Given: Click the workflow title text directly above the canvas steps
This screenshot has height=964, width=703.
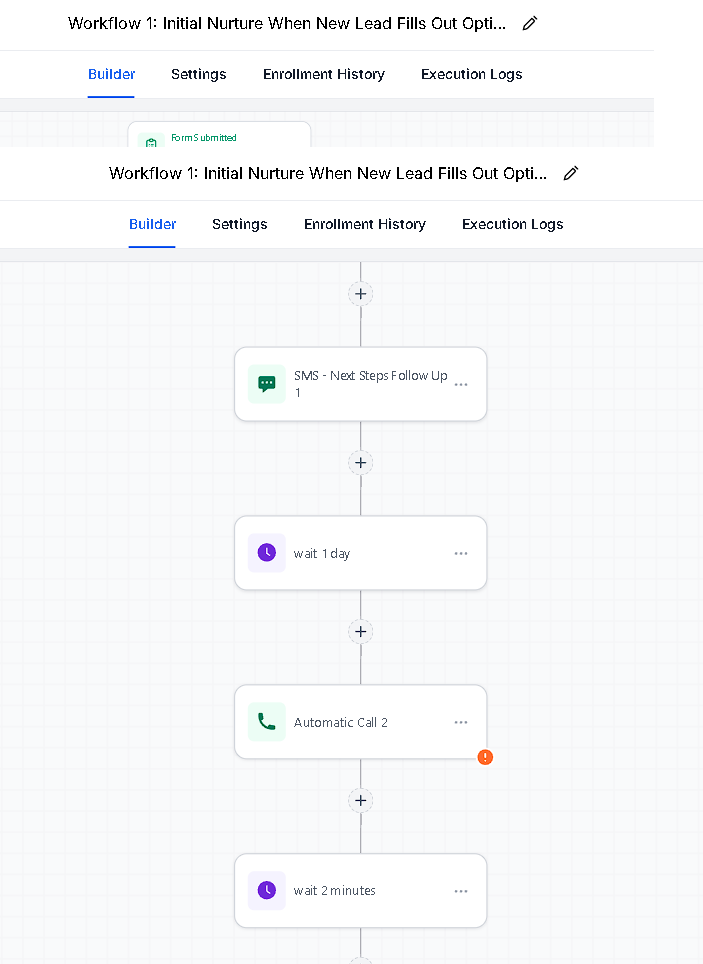Looking at the screenshot, I should click(x=328, y=173).
